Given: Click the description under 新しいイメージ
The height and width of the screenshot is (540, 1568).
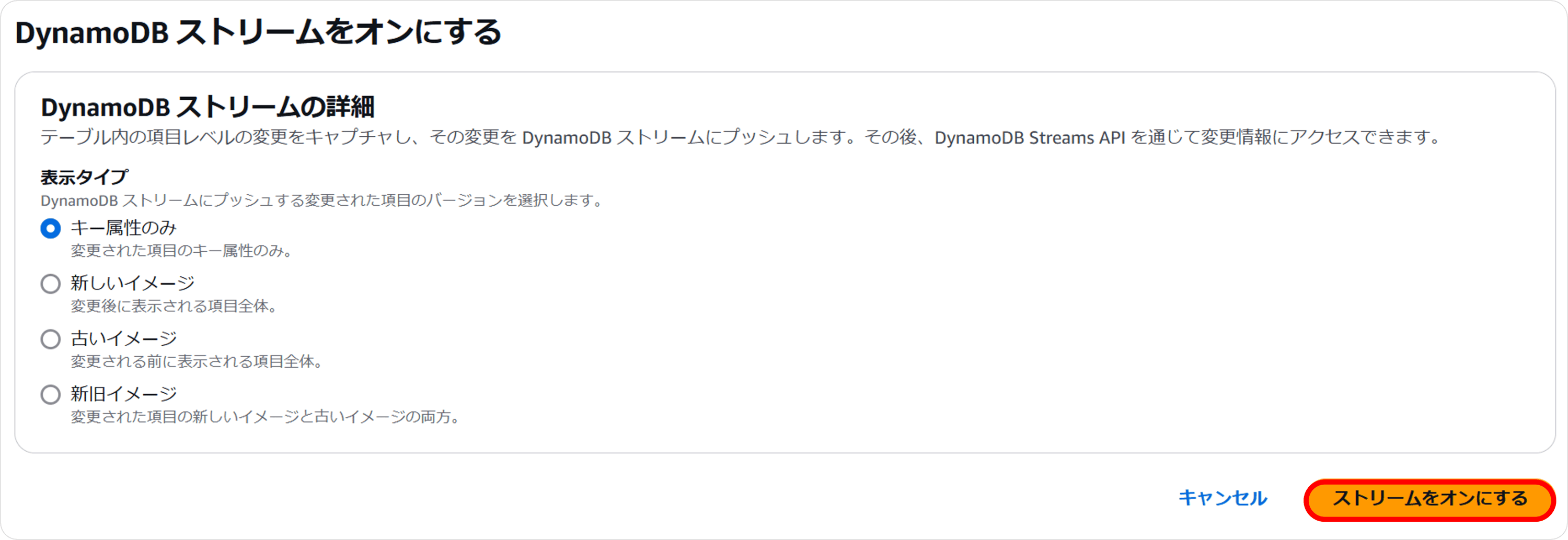Looking at the screenshot, I should [x=174, y=307].
